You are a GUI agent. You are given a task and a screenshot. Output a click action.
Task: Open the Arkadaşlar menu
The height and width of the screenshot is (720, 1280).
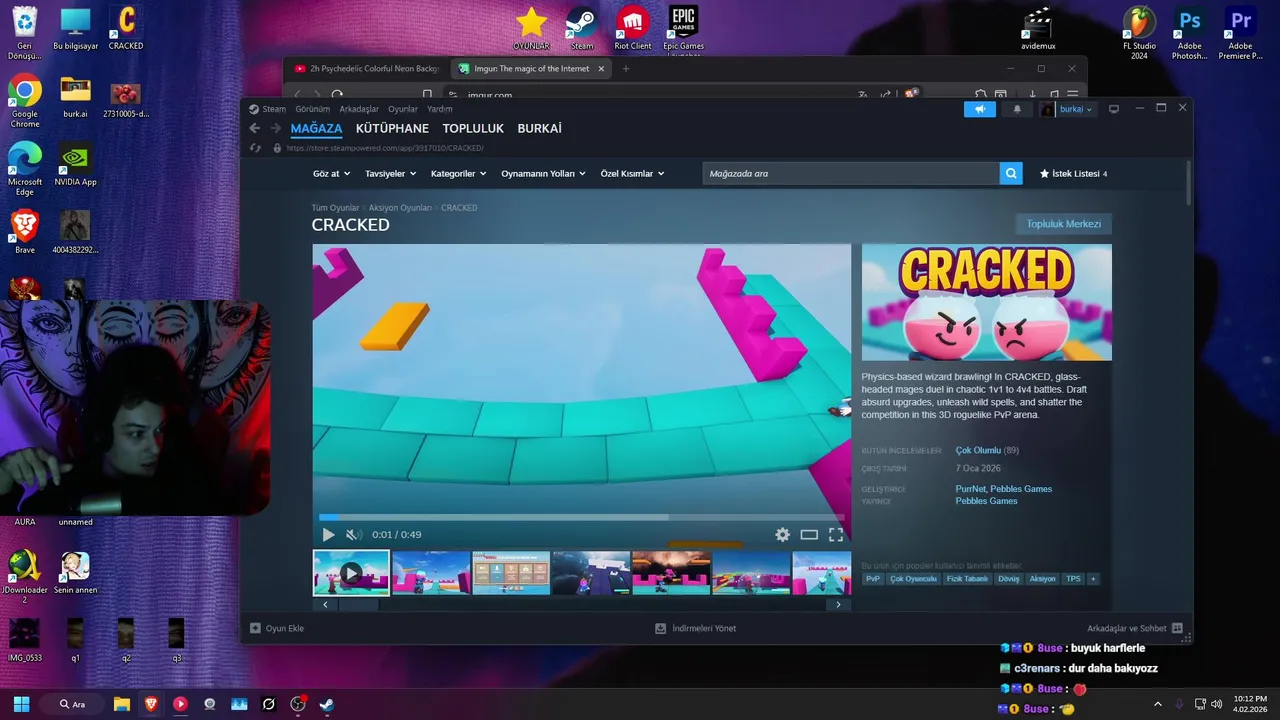(359, 109)
